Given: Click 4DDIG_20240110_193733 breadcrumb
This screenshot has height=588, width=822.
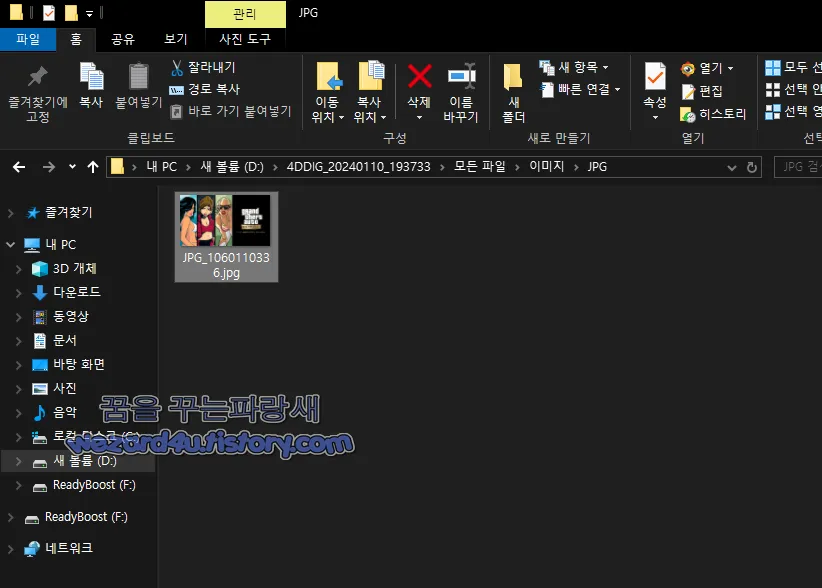Looking at the screenshot, I should pyautogui.click(x=358, y=167).
